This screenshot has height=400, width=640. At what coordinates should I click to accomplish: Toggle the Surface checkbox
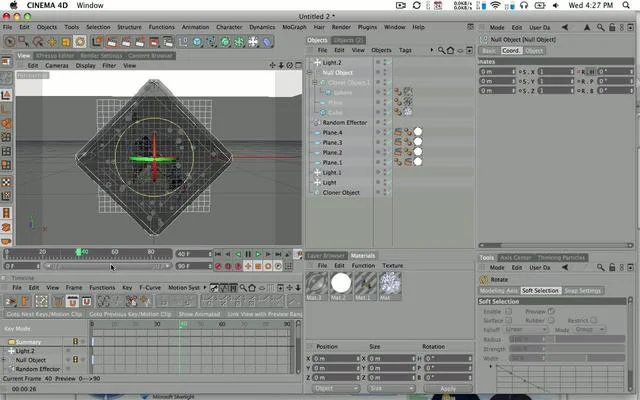pyautogui.click(x=509, y=320)
